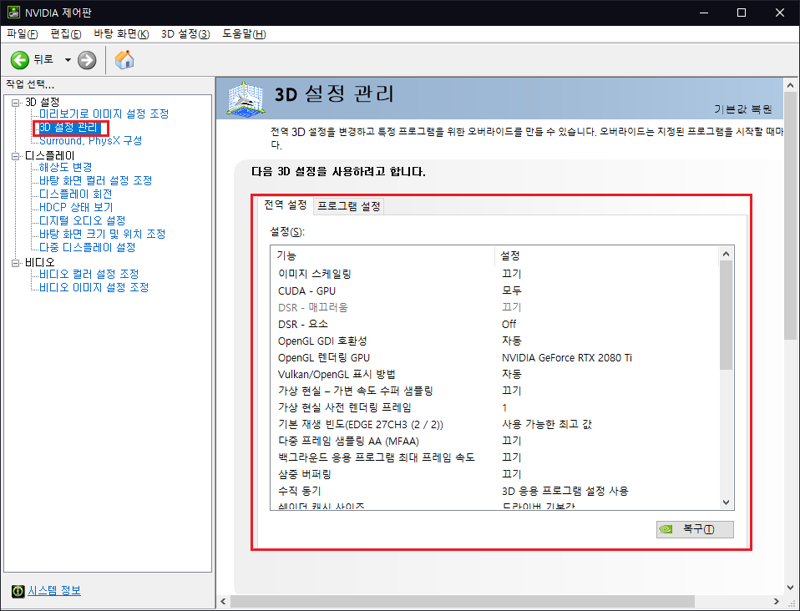Click settings list scroll up arrow
Screen dimensions: 800x611
tap(726, 253)
